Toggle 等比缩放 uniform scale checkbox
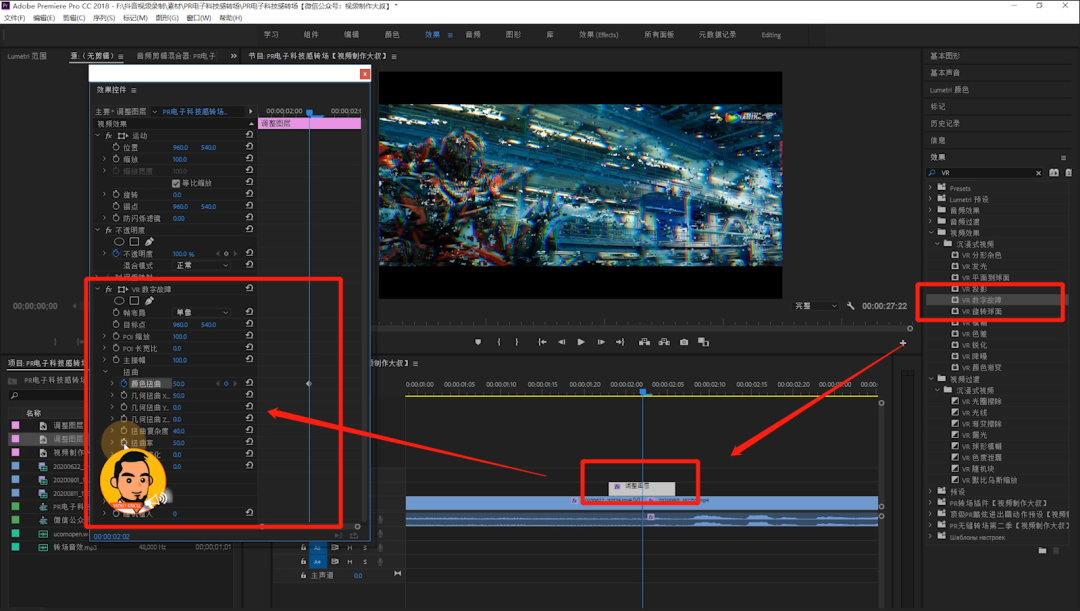Image resolution: width=1080 pixels, height=611 pixels. (x=176, y=183)
